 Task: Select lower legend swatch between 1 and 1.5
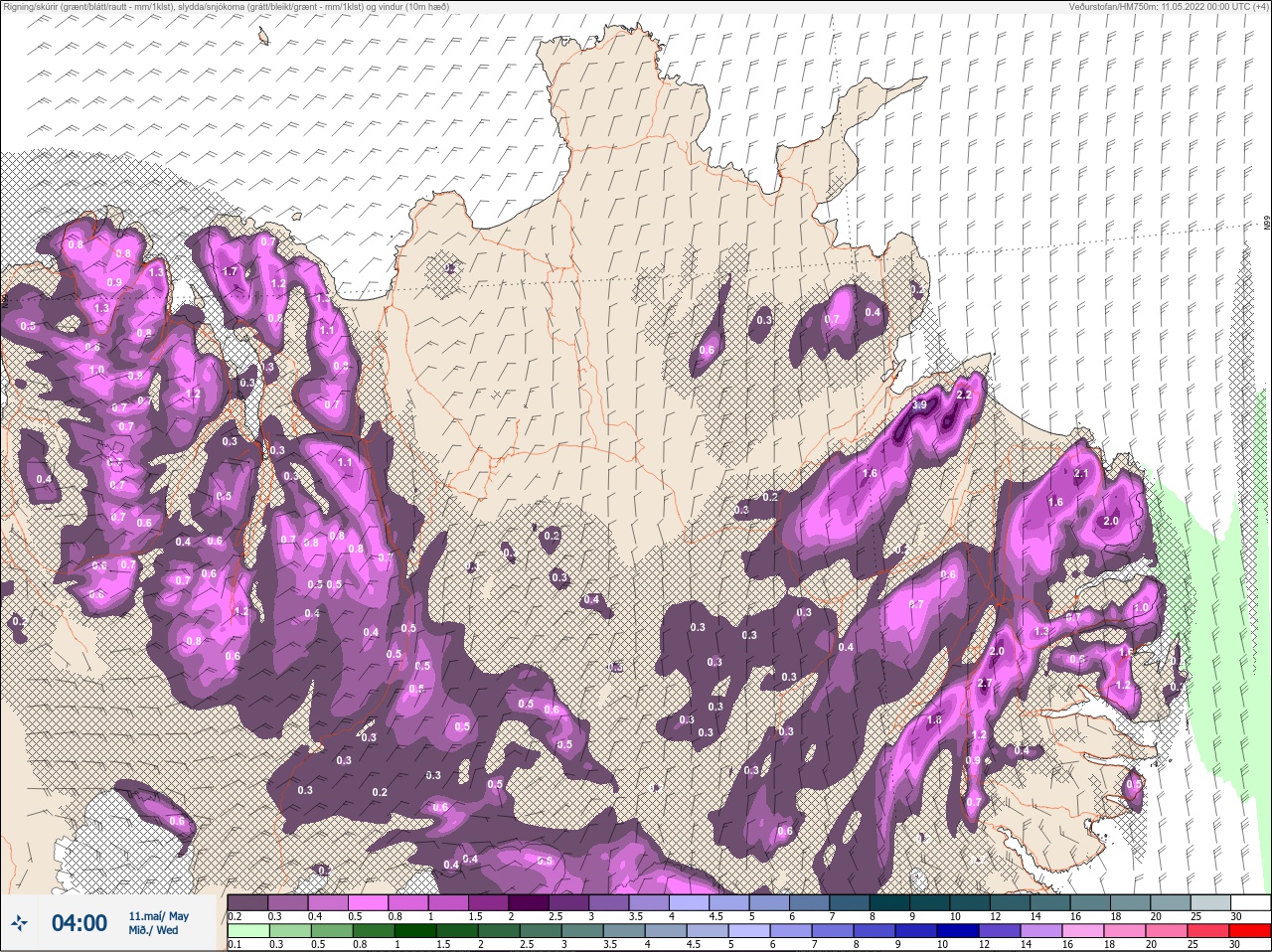click(x=413, y=931)
